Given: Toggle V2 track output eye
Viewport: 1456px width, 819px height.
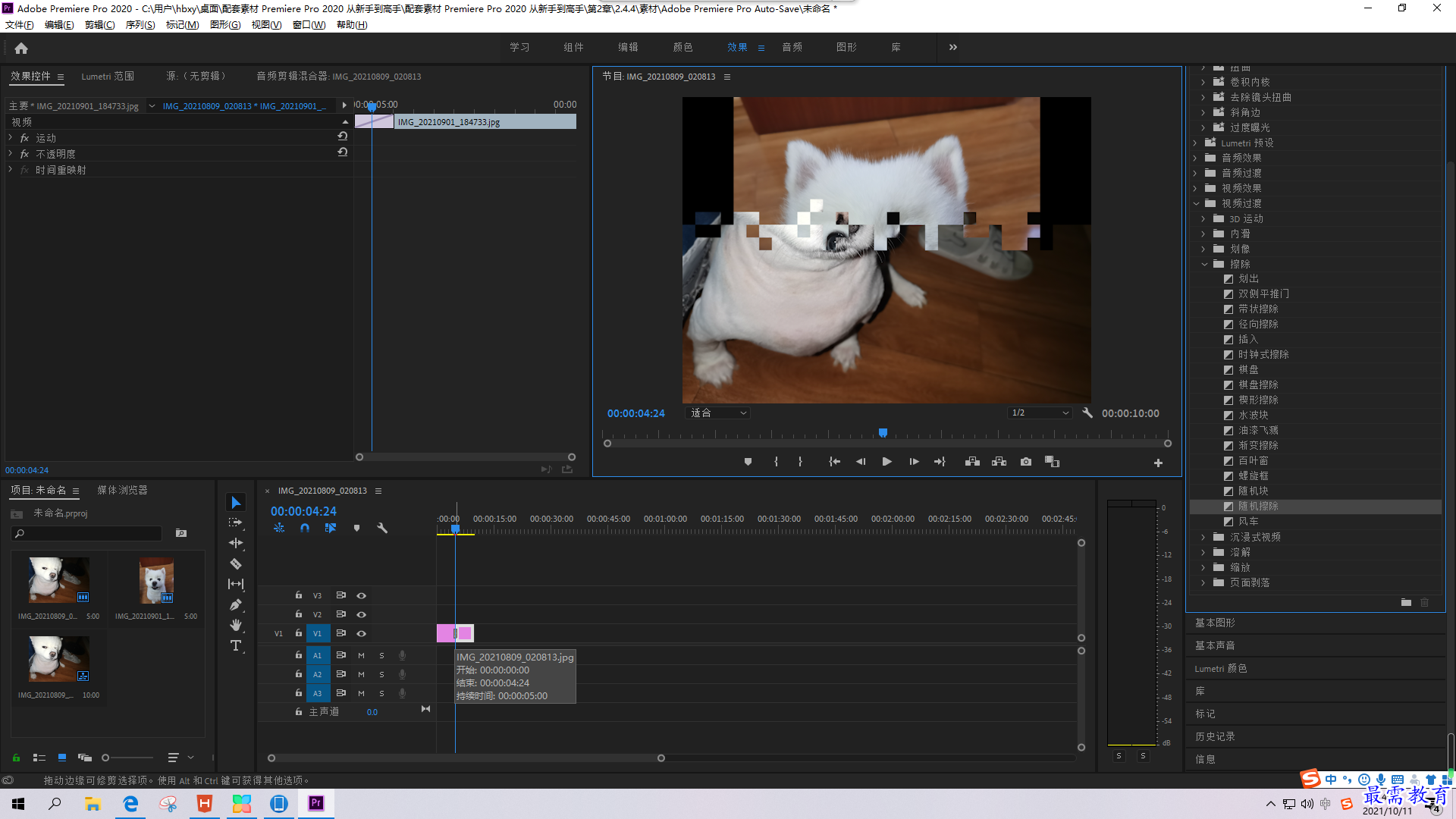Looking at the screenshot, I should click(362, 614).
